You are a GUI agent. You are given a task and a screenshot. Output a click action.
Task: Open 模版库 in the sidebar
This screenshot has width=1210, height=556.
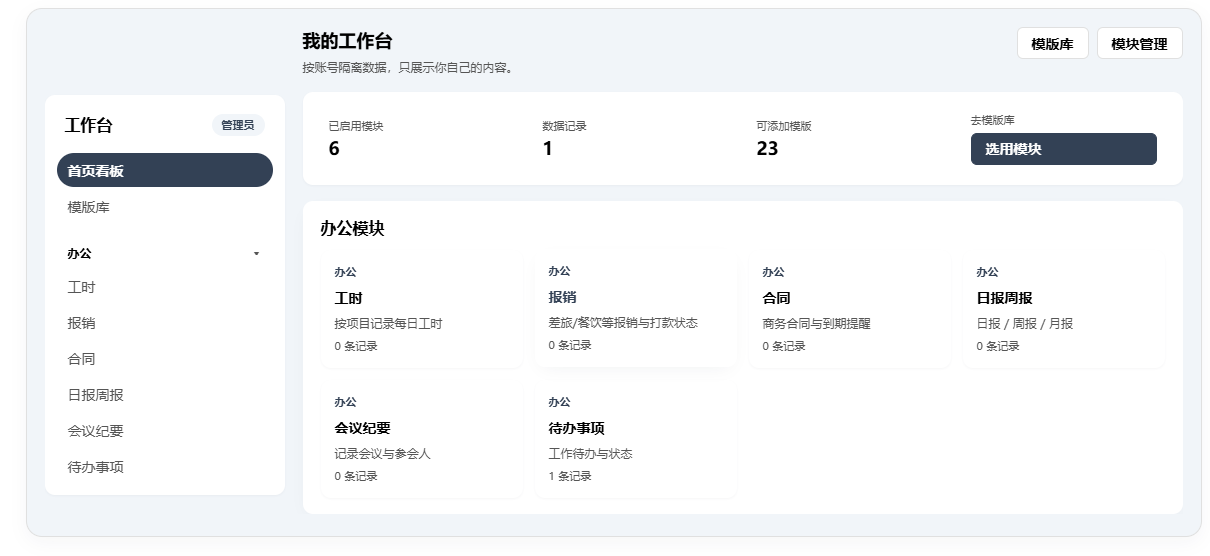[x=165, y=207]
